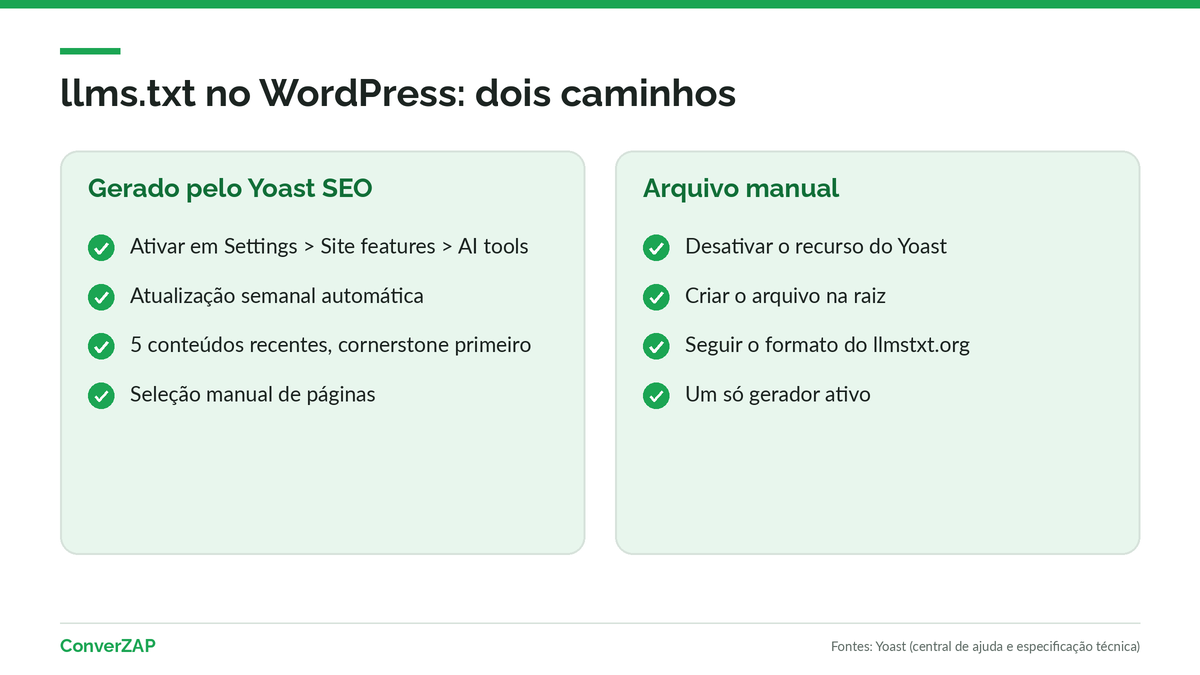
Task: Click the heading 'Gerado pelo Yoast SEO'
Action: pos(230,188)
